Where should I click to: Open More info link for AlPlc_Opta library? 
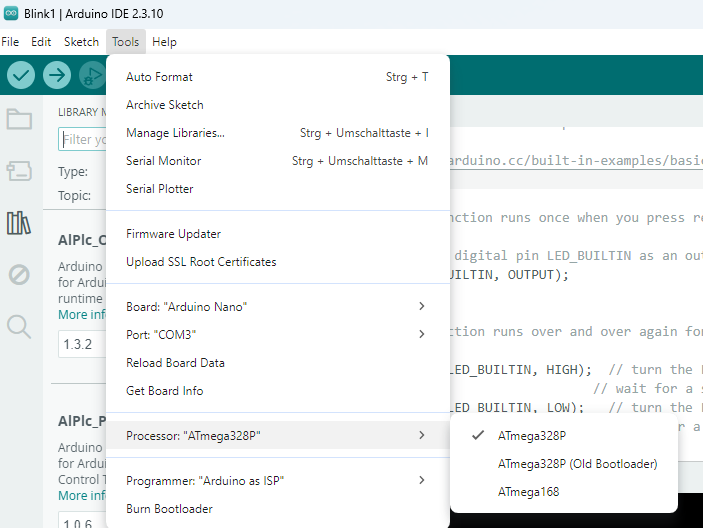pos(82,315)
